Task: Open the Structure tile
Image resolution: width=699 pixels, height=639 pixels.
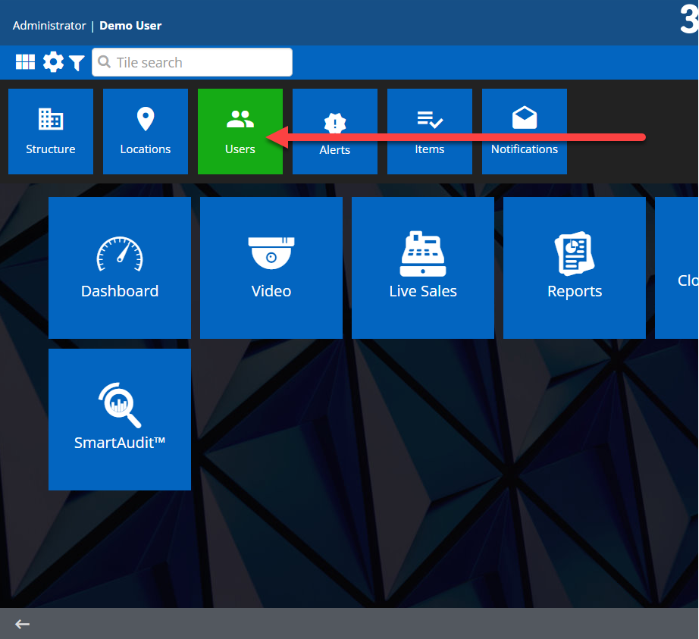Action: [50, 131]
